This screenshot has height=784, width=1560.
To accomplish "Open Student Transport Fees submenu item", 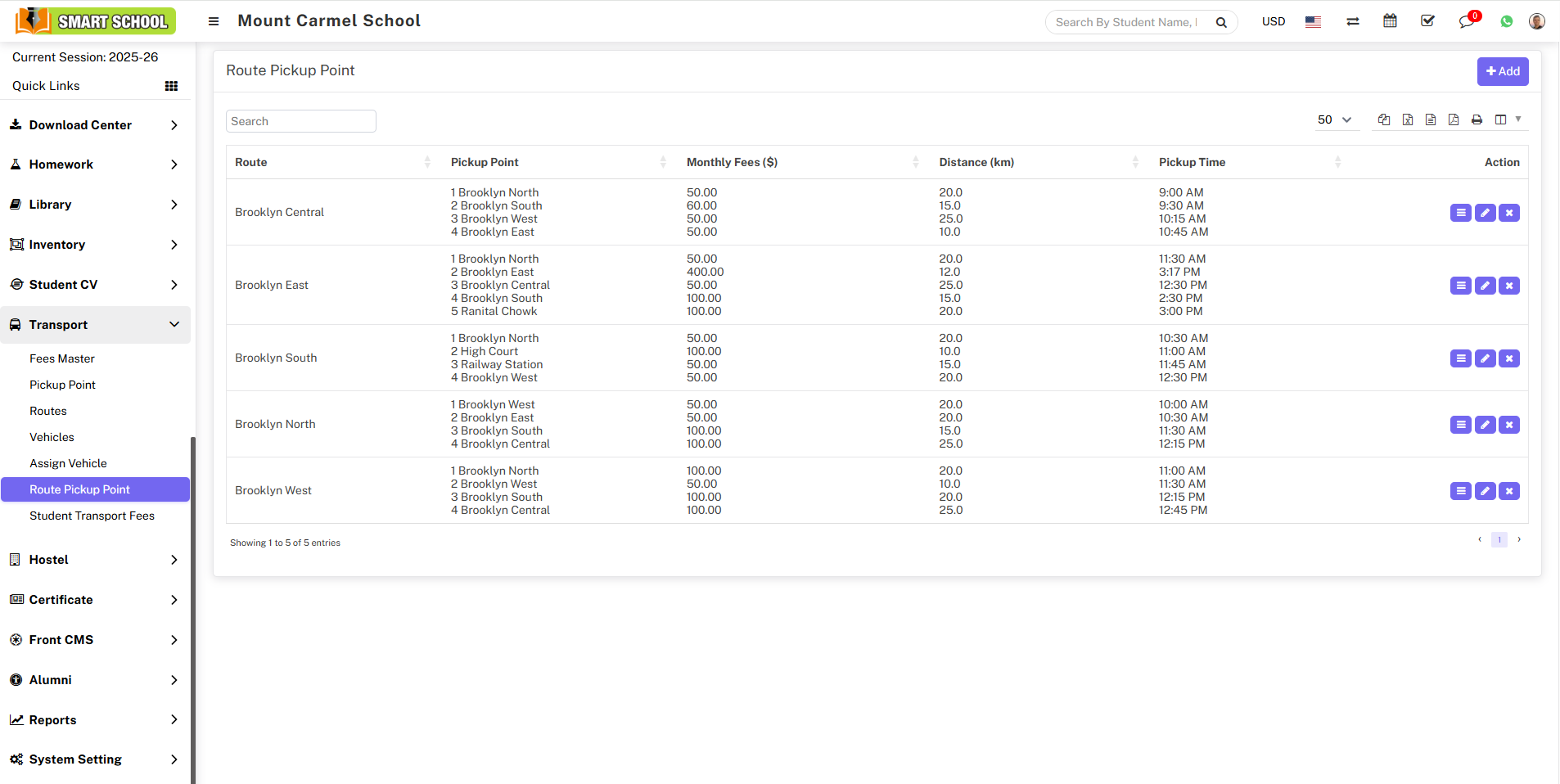I will 92,516.
